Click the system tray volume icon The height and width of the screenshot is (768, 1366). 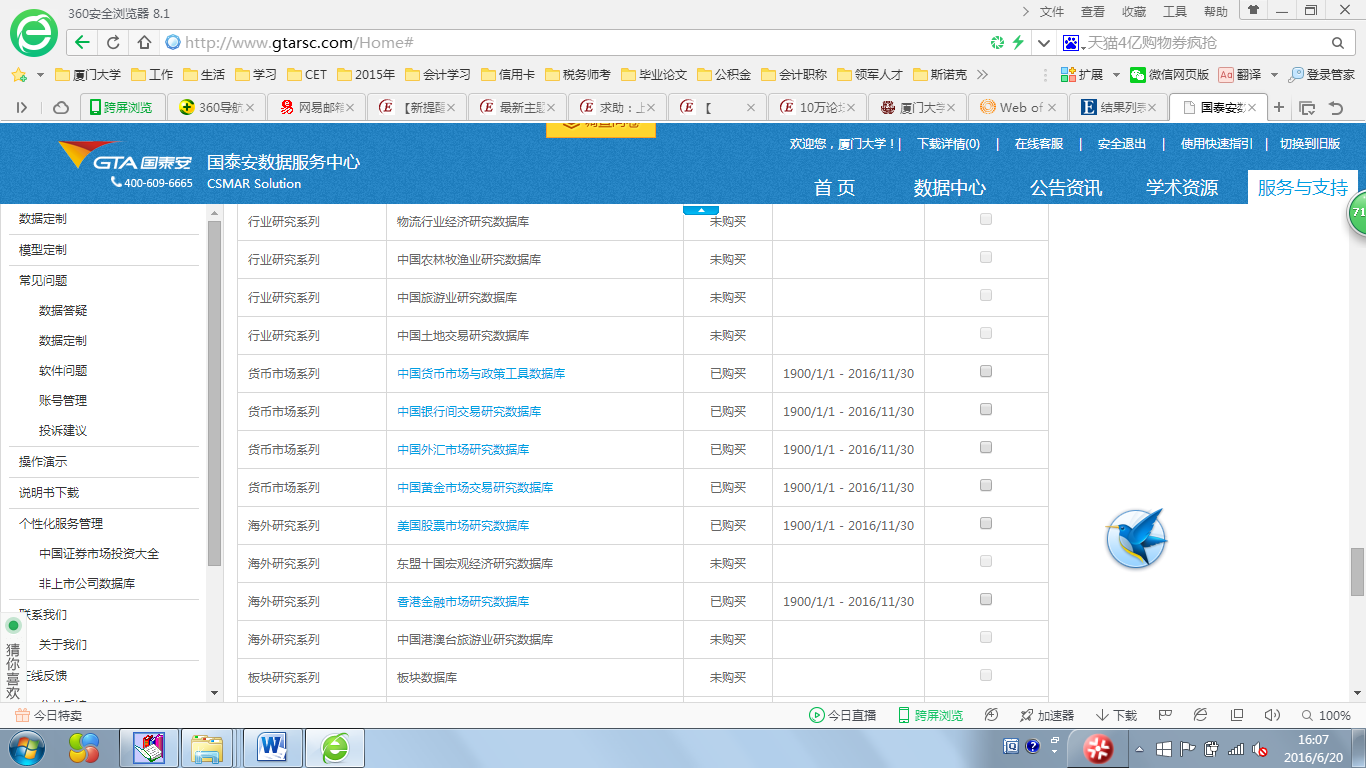tap(1261, 748)
